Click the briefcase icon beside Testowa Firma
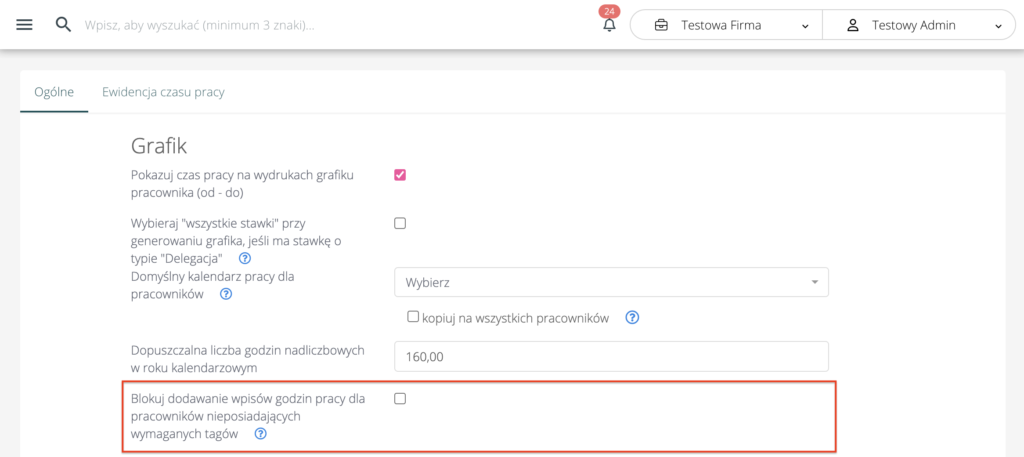This screenshot has height=457, width=1024. click(661, 25)
